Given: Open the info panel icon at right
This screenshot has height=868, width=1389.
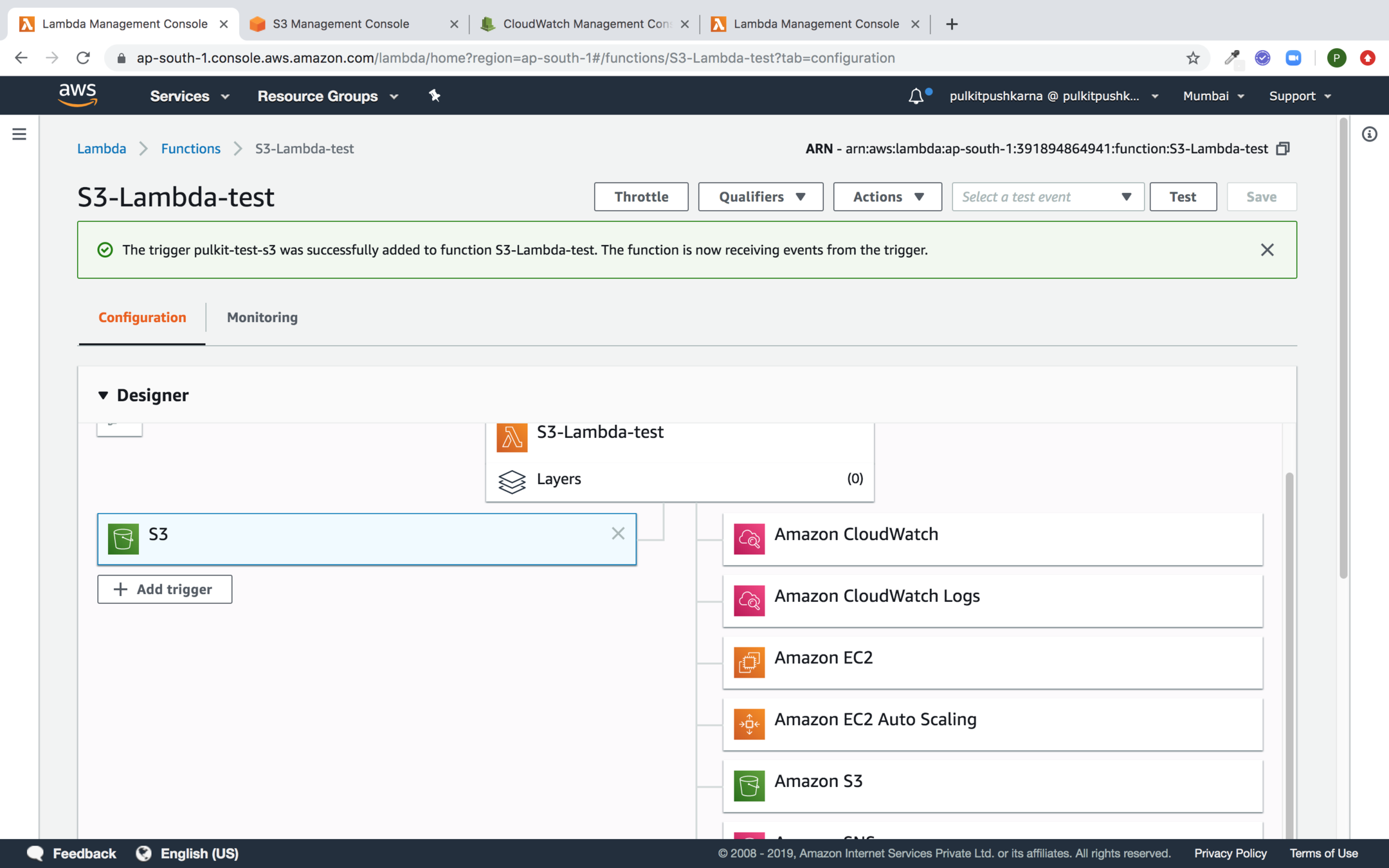Looking at the screenshot, I should pos(1369,134).
